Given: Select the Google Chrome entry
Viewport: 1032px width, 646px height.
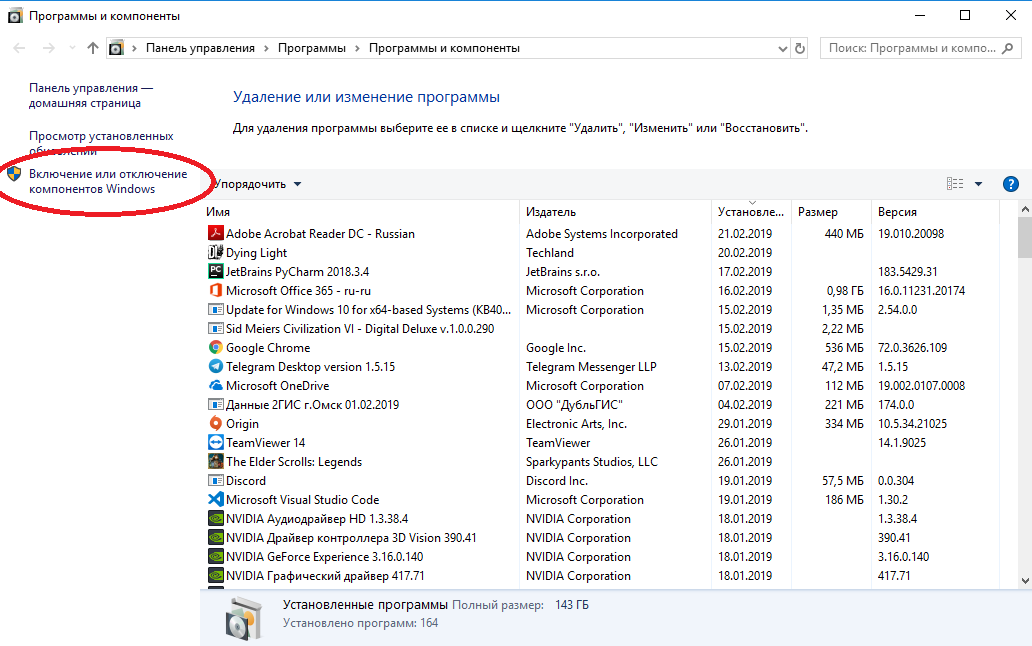Looking at the screenshot, I should point(602,347).
